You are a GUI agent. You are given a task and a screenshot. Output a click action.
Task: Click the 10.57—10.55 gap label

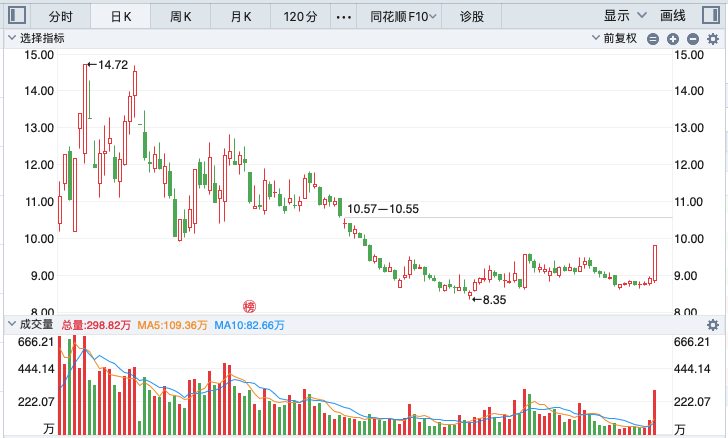pos(383,209)
